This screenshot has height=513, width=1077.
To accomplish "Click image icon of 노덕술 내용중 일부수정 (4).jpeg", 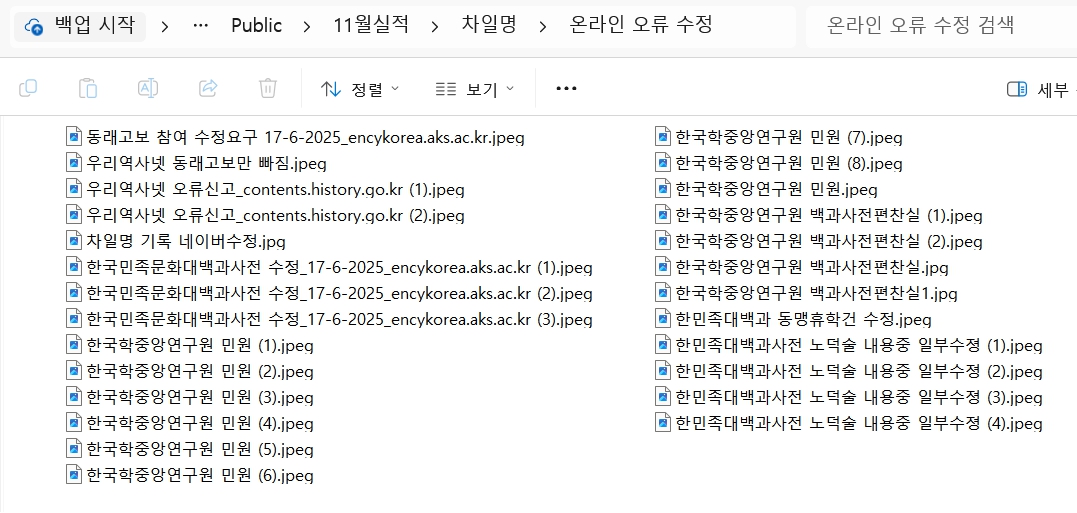I will (663, 423).
